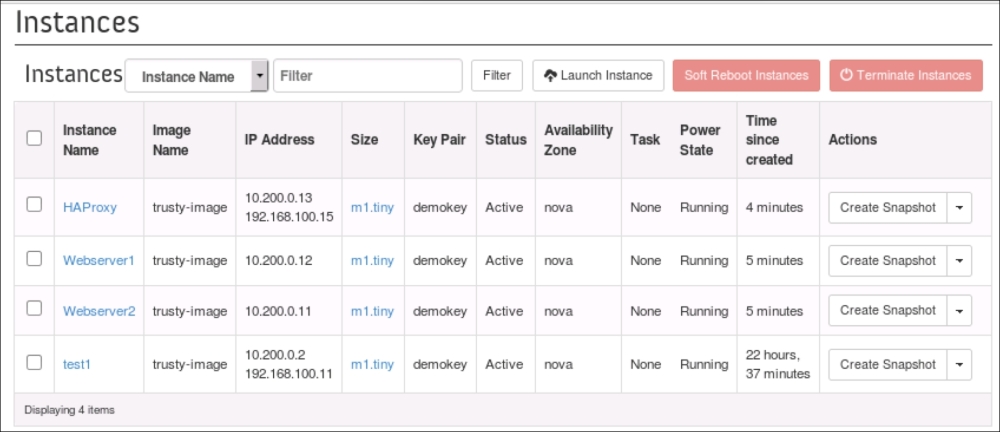The height and width of the screenshot is (432, 1000).
Task: Open the test1 instance details link
Action: click(77, 365)
